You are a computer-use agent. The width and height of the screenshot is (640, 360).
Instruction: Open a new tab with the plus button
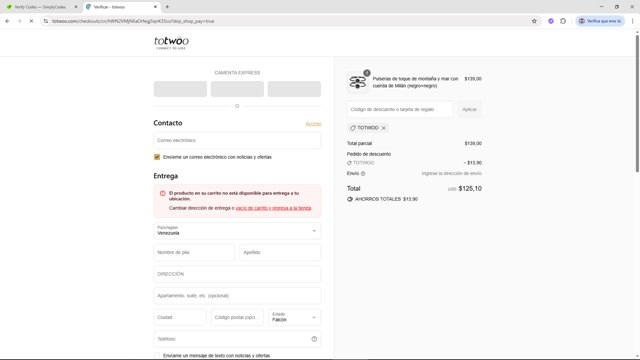[x=167, y=7]
